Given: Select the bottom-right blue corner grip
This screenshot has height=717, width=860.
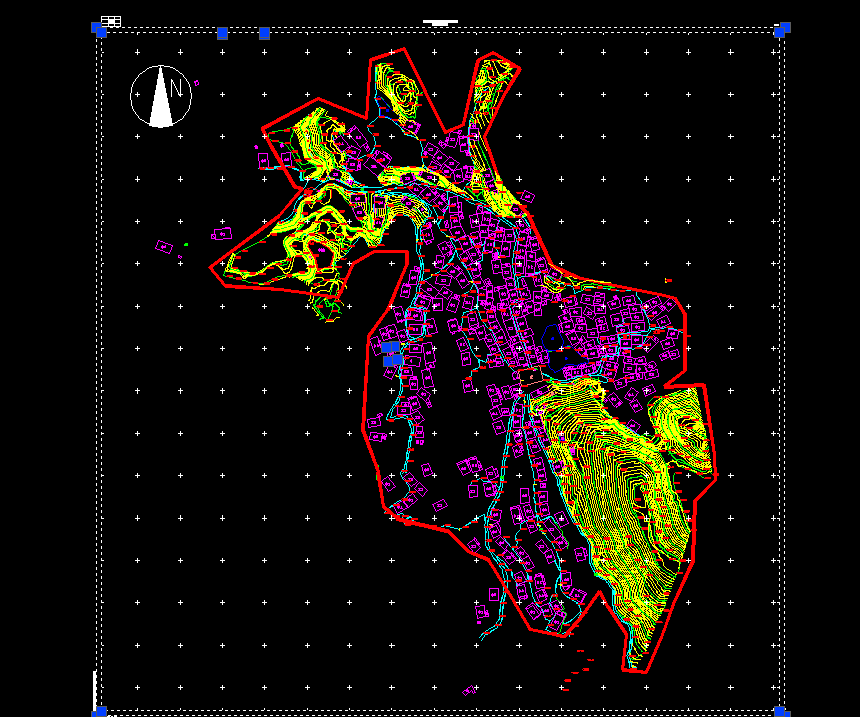Looking at the screenshot, I should click(782, 711).
